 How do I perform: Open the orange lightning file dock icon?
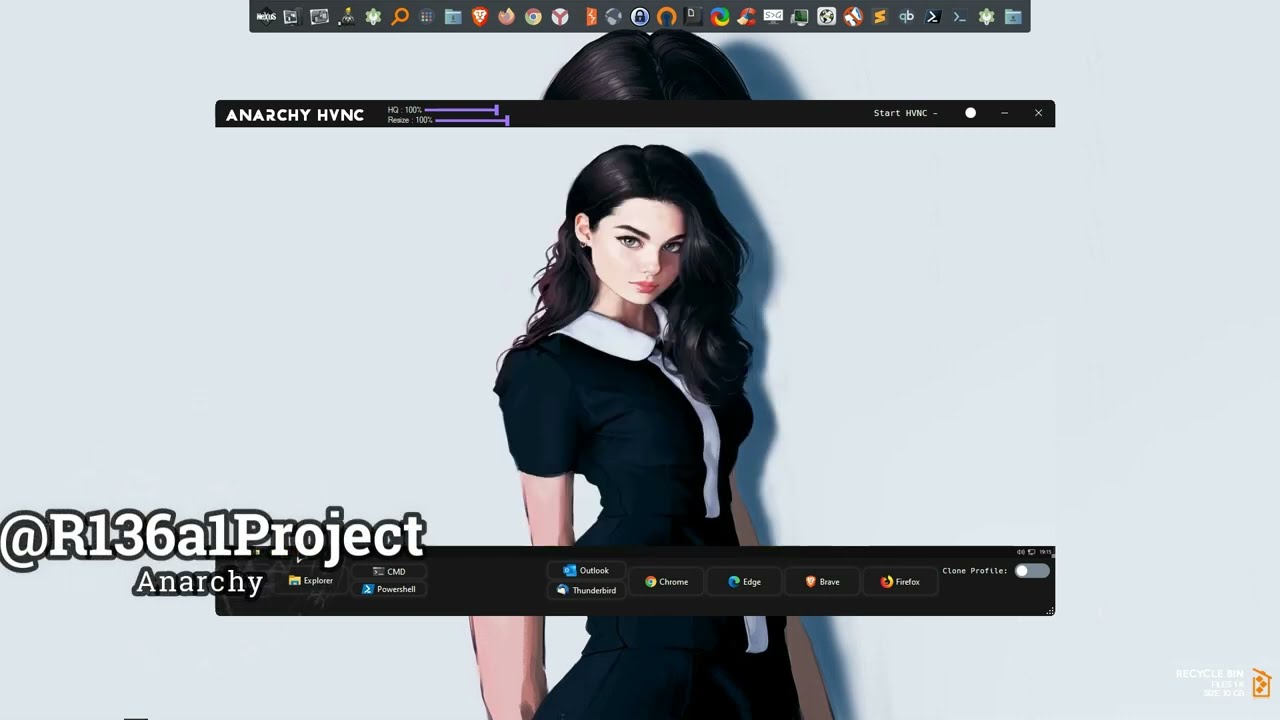(591, 16)
